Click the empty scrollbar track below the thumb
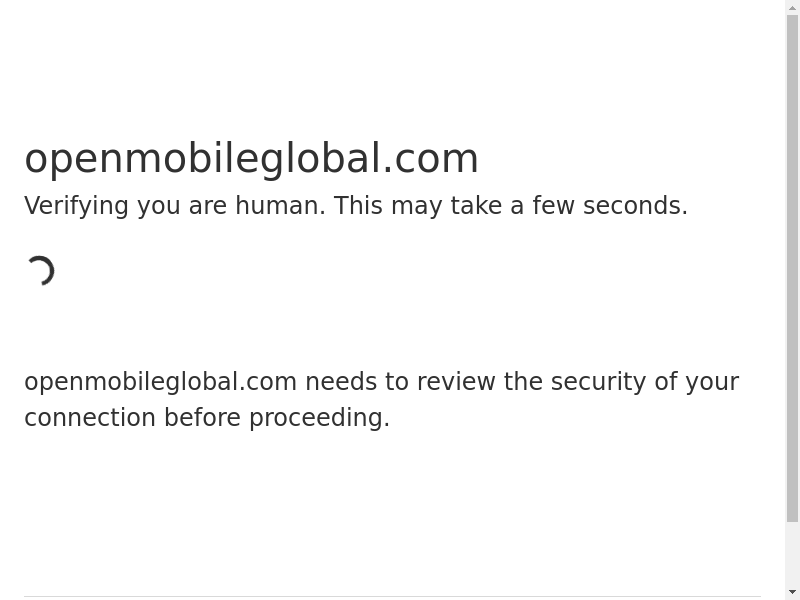 click(792, 553)
